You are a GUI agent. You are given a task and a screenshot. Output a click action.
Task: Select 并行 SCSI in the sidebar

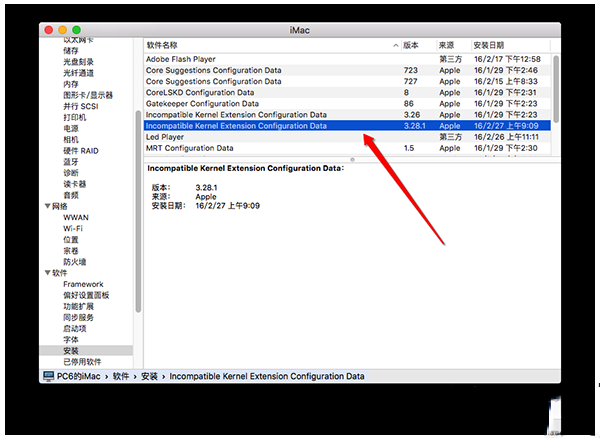click(81, 106)
